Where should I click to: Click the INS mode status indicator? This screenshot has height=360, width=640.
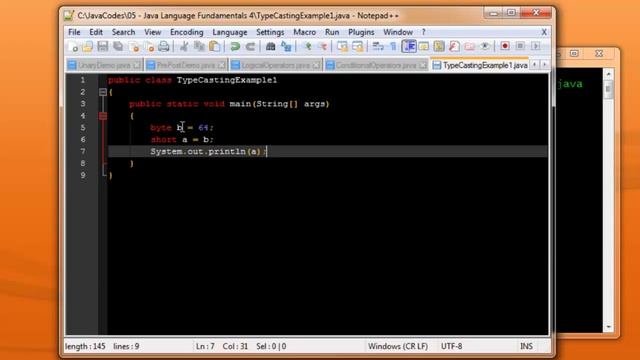coord(526,346)
